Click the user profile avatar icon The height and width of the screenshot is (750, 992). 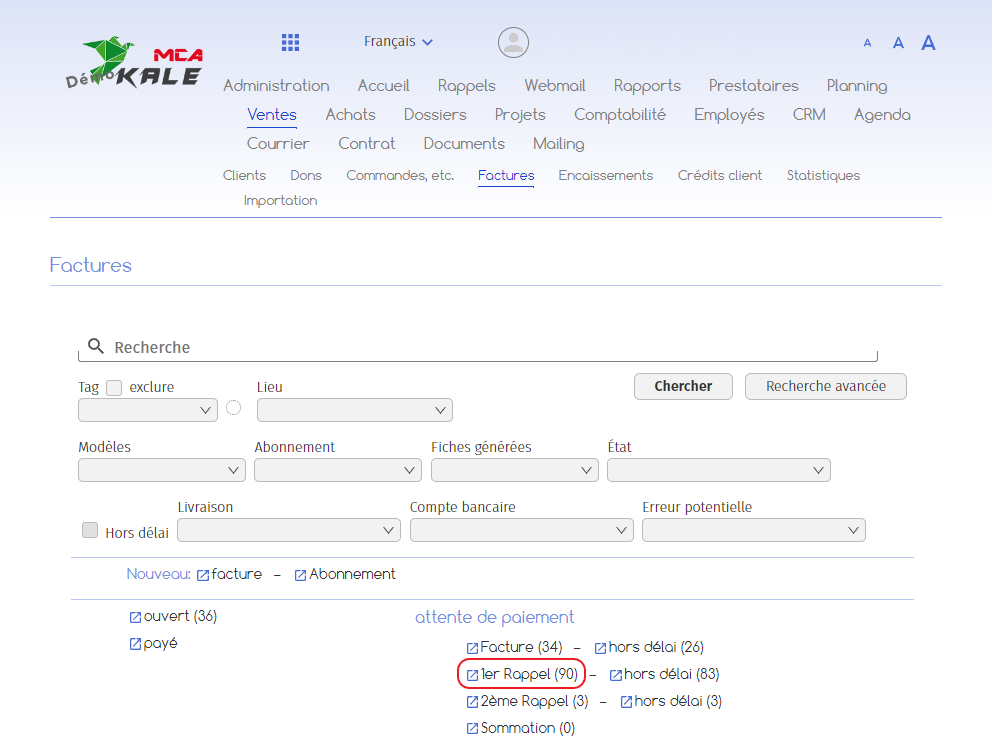tap(513, 42)
